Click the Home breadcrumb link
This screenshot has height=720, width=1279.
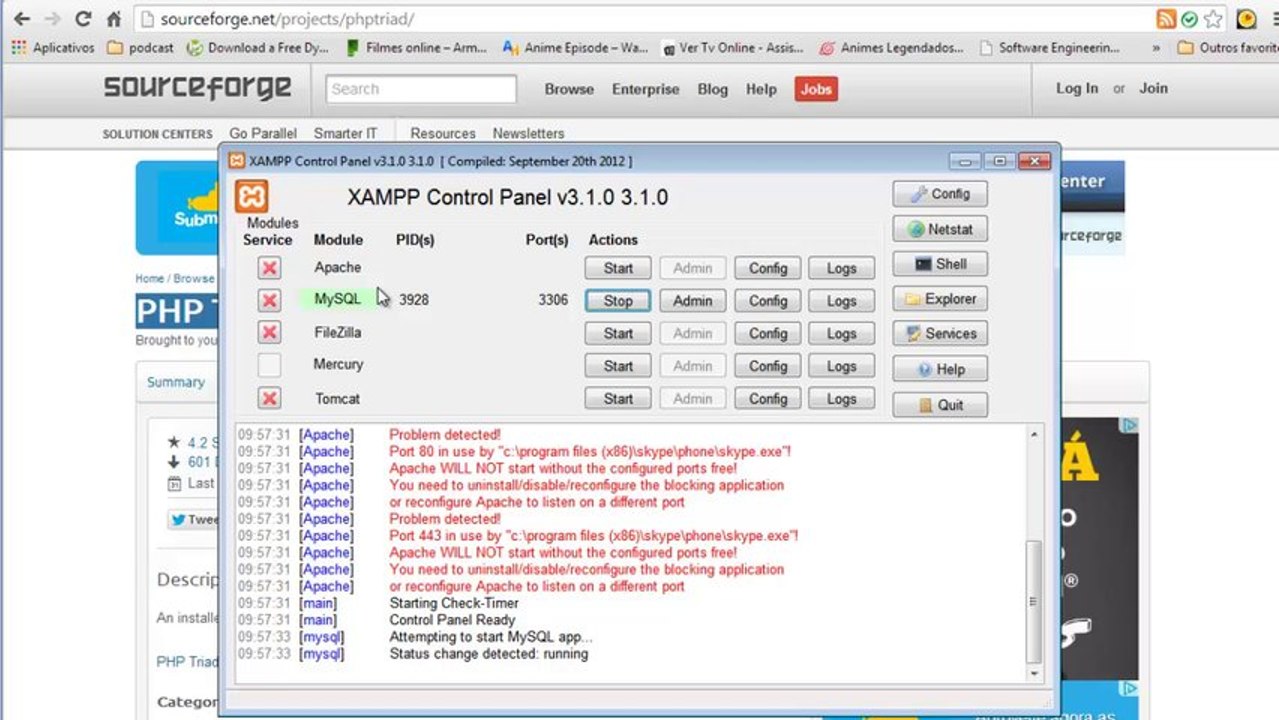[x=149, y=278]
